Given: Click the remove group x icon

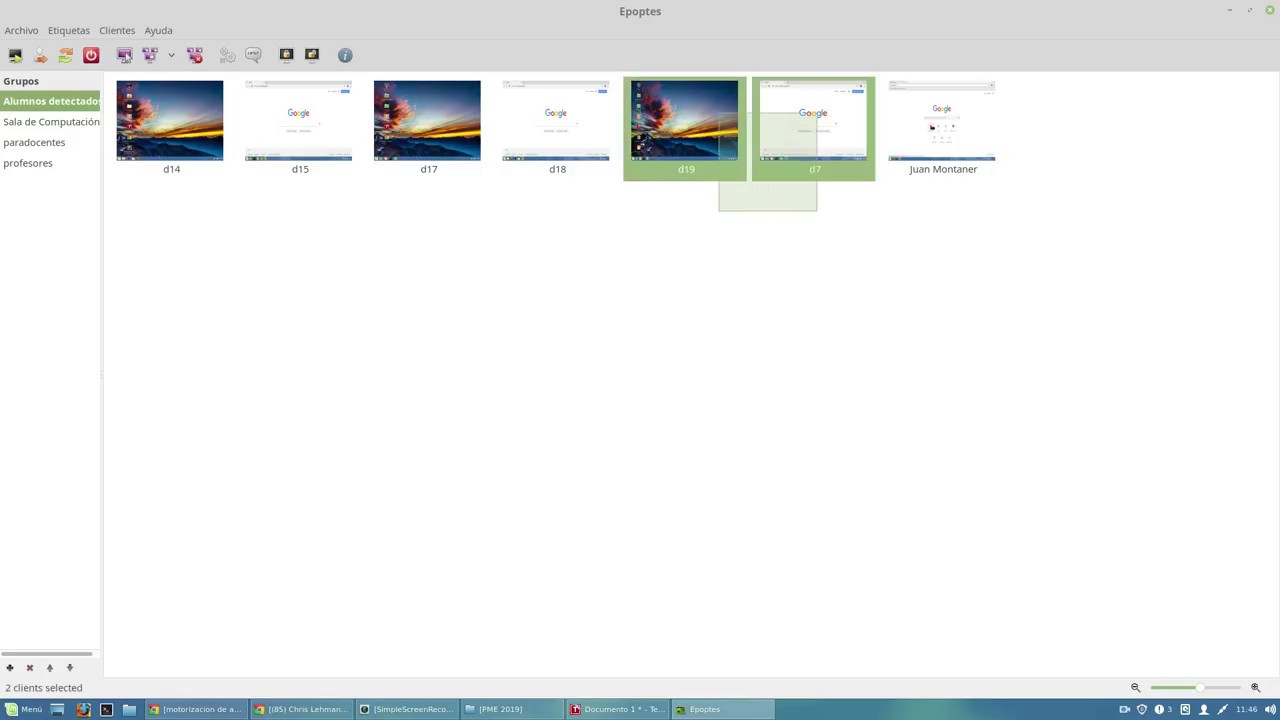Looking at the screenshot, I should [30, 667].
